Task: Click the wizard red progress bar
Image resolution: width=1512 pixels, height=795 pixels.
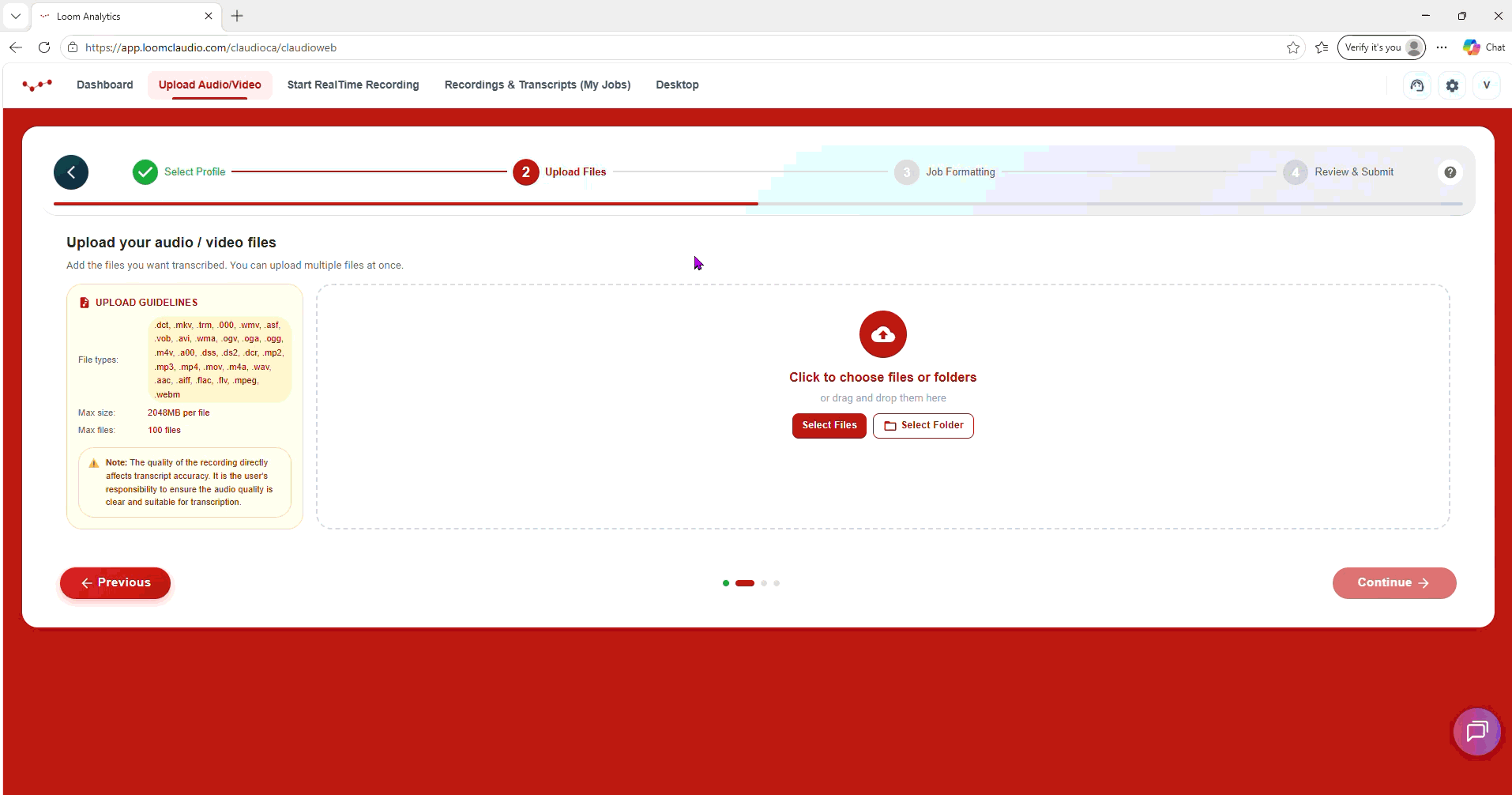Action: [x=406, y=204]
